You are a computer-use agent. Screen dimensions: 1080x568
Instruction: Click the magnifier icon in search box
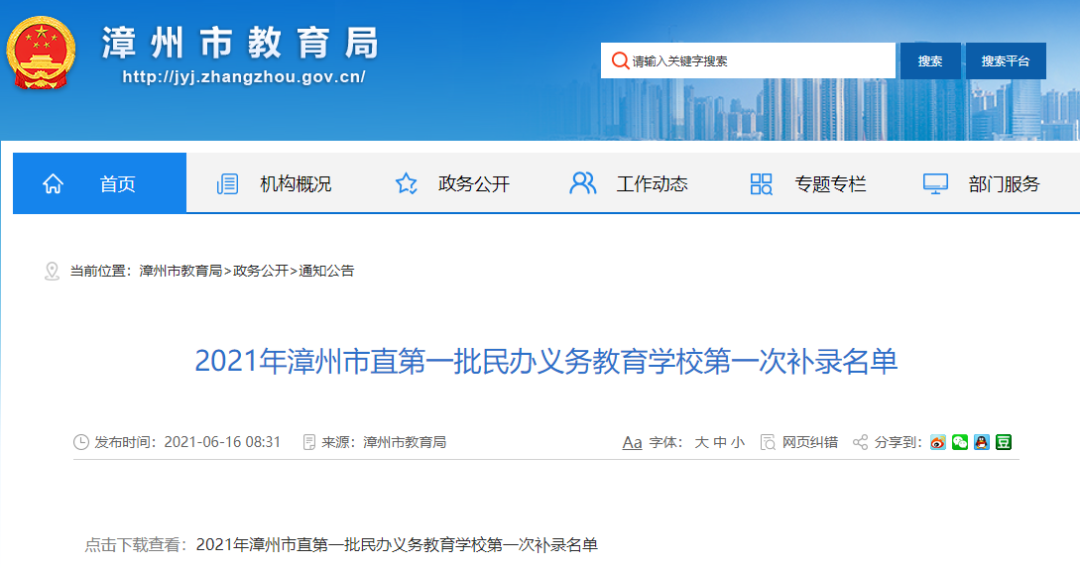pos(619,61)
